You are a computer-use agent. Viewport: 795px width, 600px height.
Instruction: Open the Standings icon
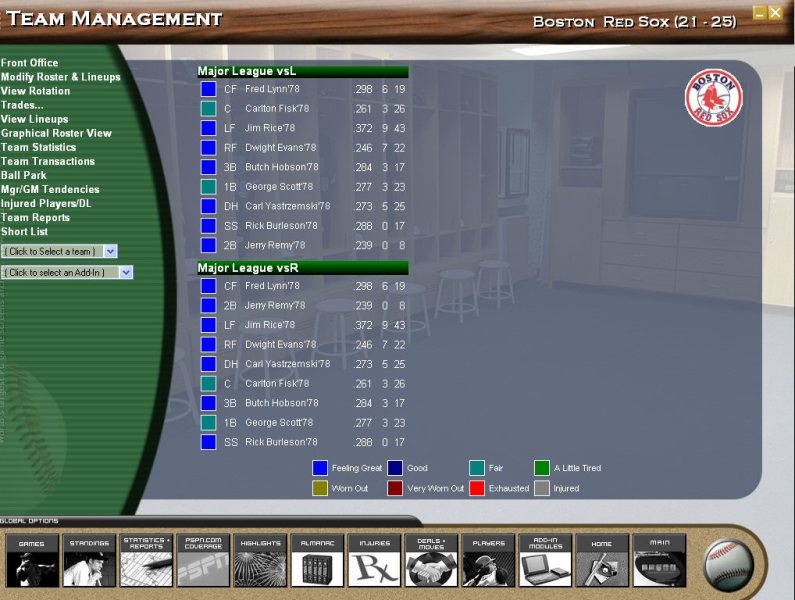pos(89,562)
